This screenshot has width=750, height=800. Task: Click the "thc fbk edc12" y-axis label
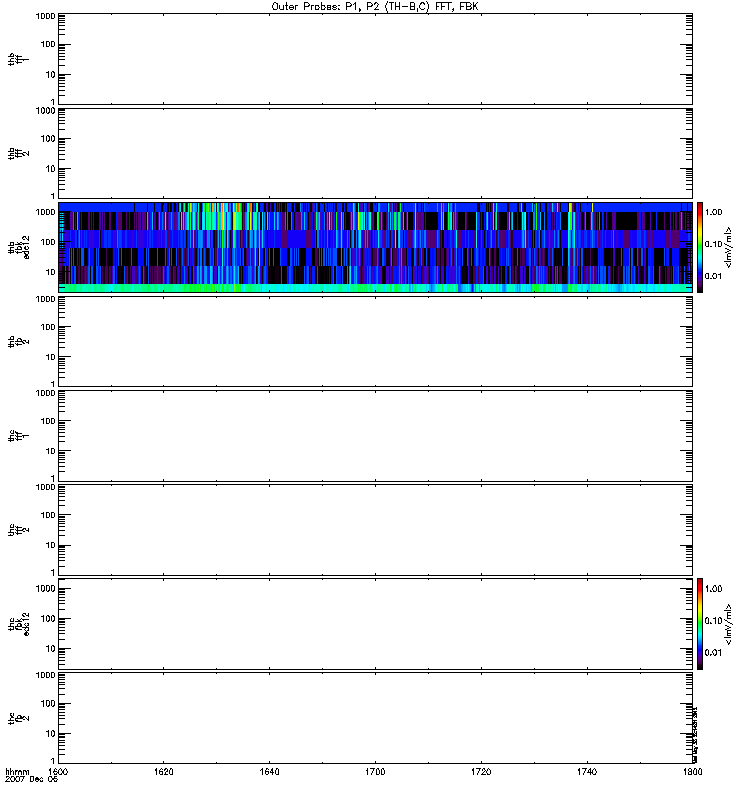point(15,623)
